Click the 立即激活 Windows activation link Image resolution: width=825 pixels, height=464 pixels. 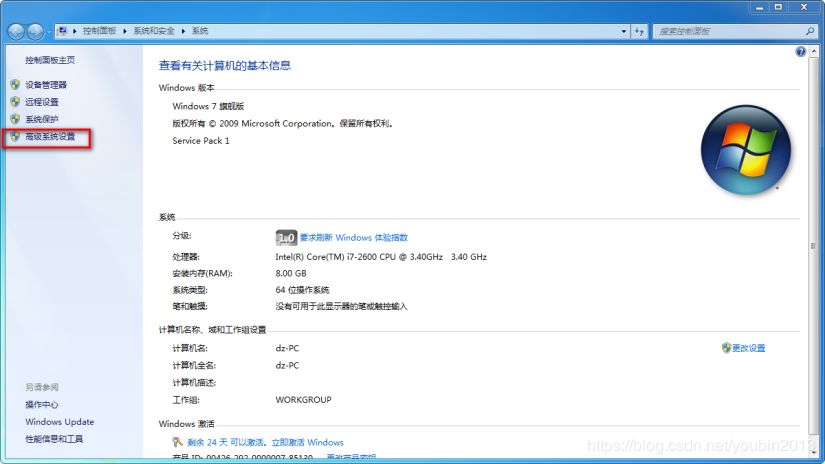[307, 442]
